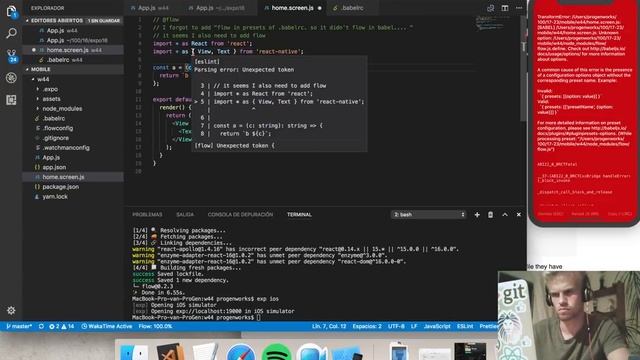Change indentation via Espacios: 2
The width and height of the screenshot is (640, 360).
pyautogui.click(x=367, y=327)
